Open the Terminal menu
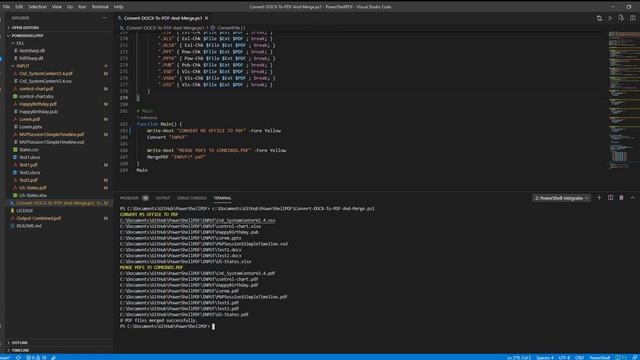The image size is (640, 360). tap(100, 7)
